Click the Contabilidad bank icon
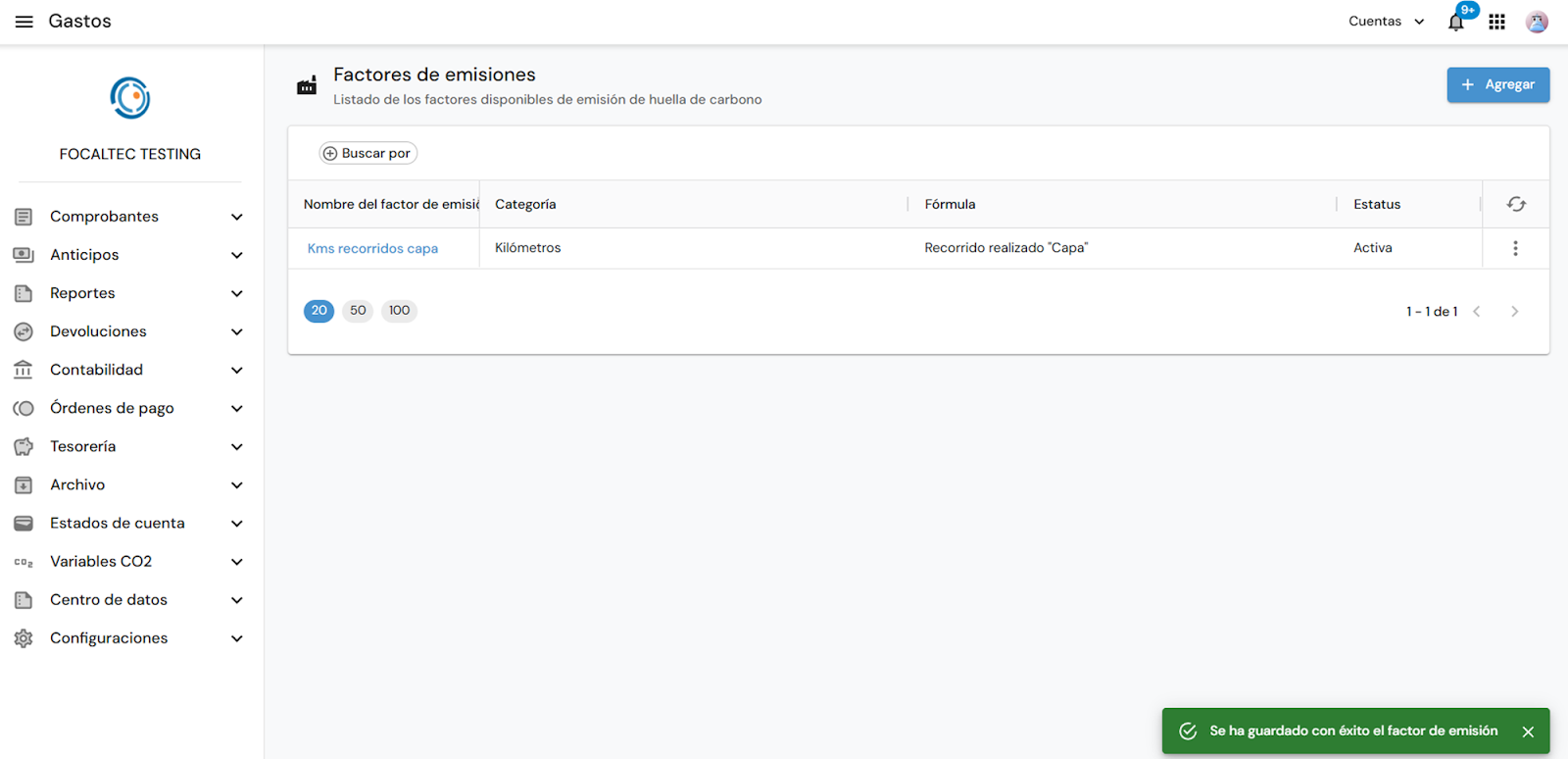The width and height of the screenshot is (1568, 759). pyautogui.click(x=24, y=370)
